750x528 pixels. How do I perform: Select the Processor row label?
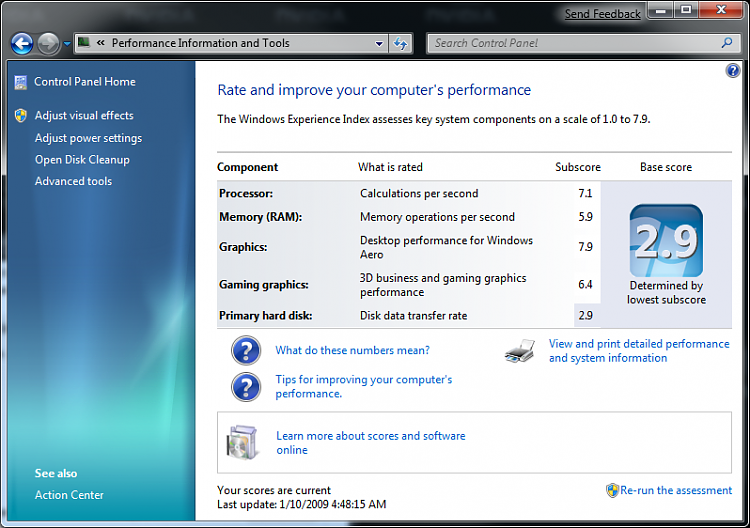(x=246, y=193)
